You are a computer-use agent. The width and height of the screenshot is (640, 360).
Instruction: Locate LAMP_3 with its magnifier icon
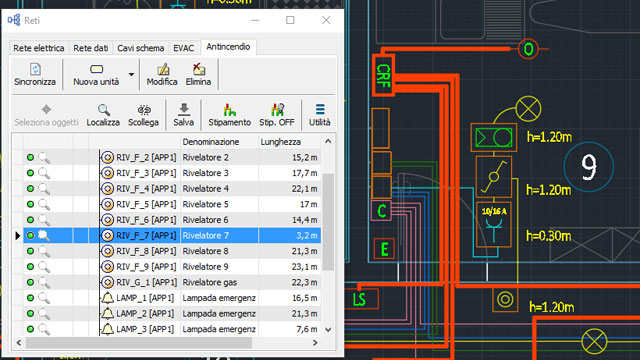click(44, 329)
